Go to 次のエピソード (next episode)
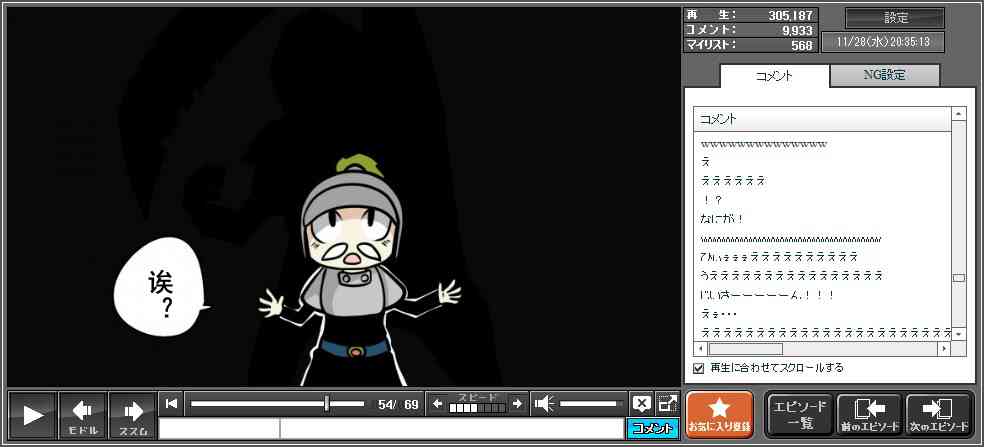984x447 pixels. coord(938,414)
